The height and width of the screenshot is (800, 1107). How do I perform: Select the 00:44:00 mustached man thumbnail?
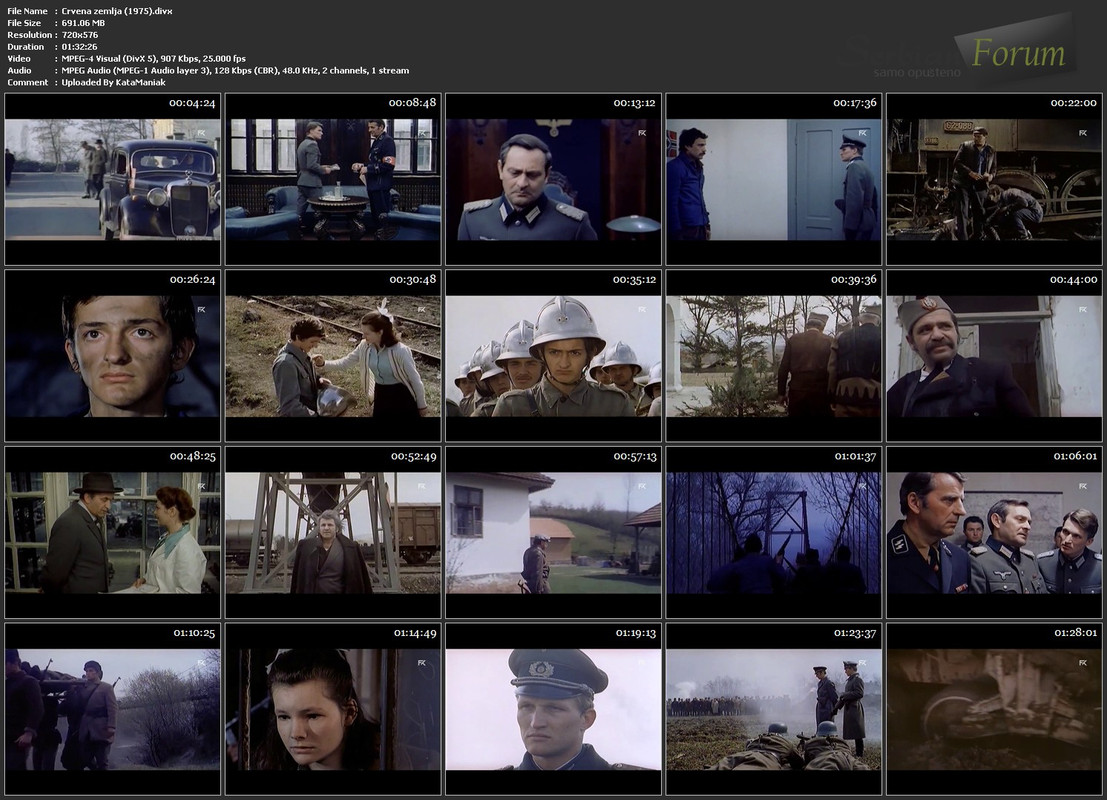coord(994,355)
